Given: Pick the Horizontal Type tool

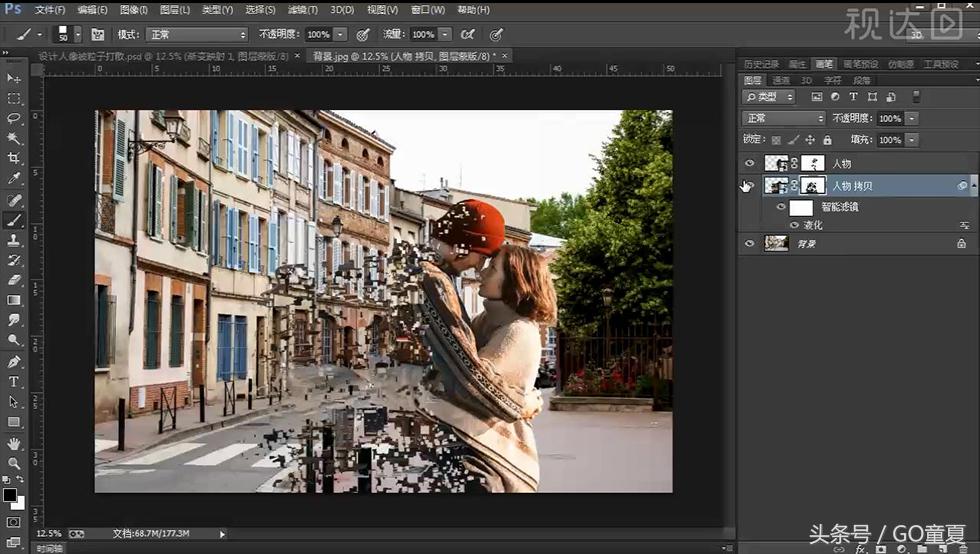Looking at the screenshot, I should 14,381.
